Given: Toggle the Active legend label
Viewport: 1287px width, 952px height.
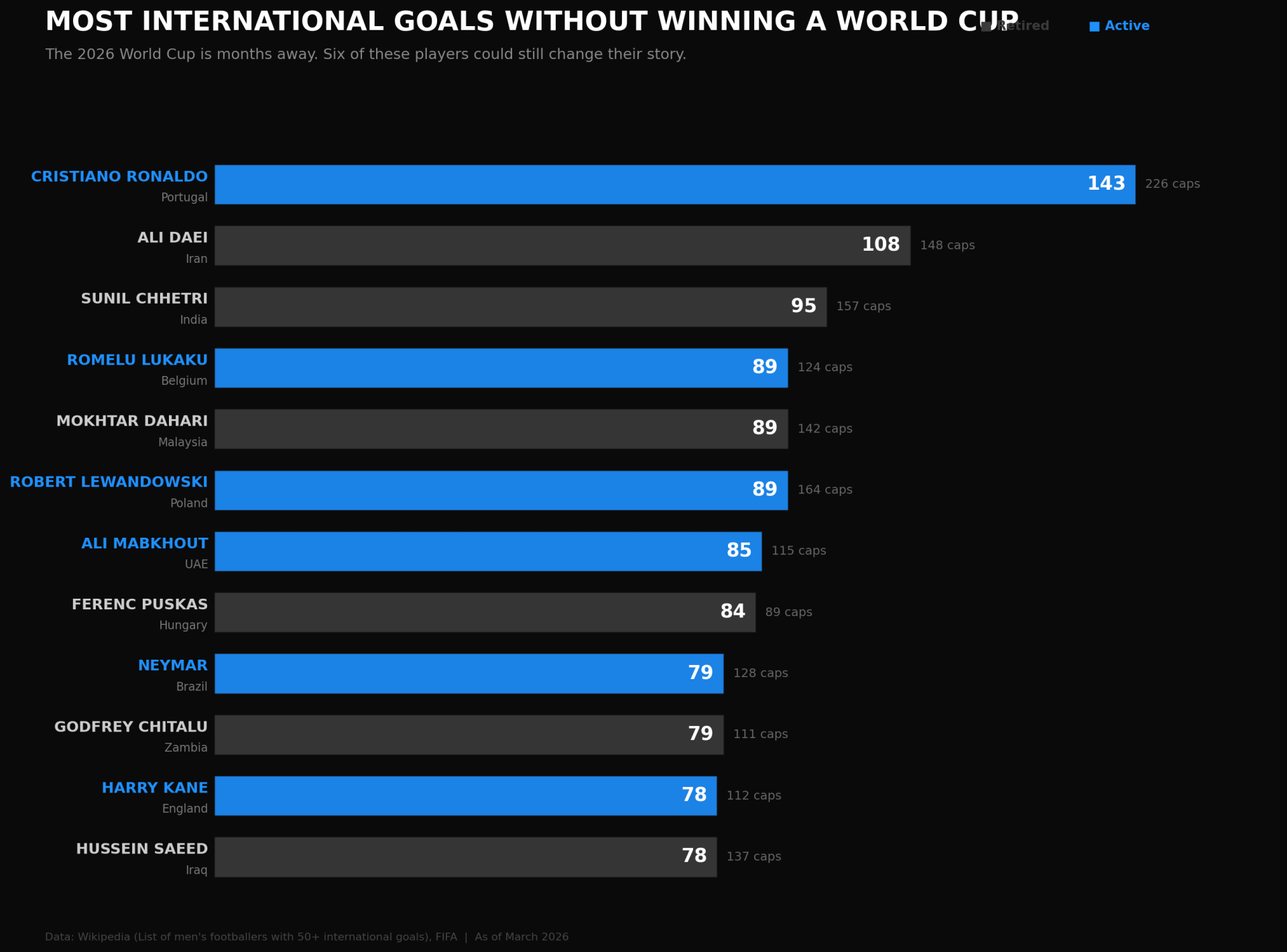Looking at the screenshot, I should [x=1127, y=26].
